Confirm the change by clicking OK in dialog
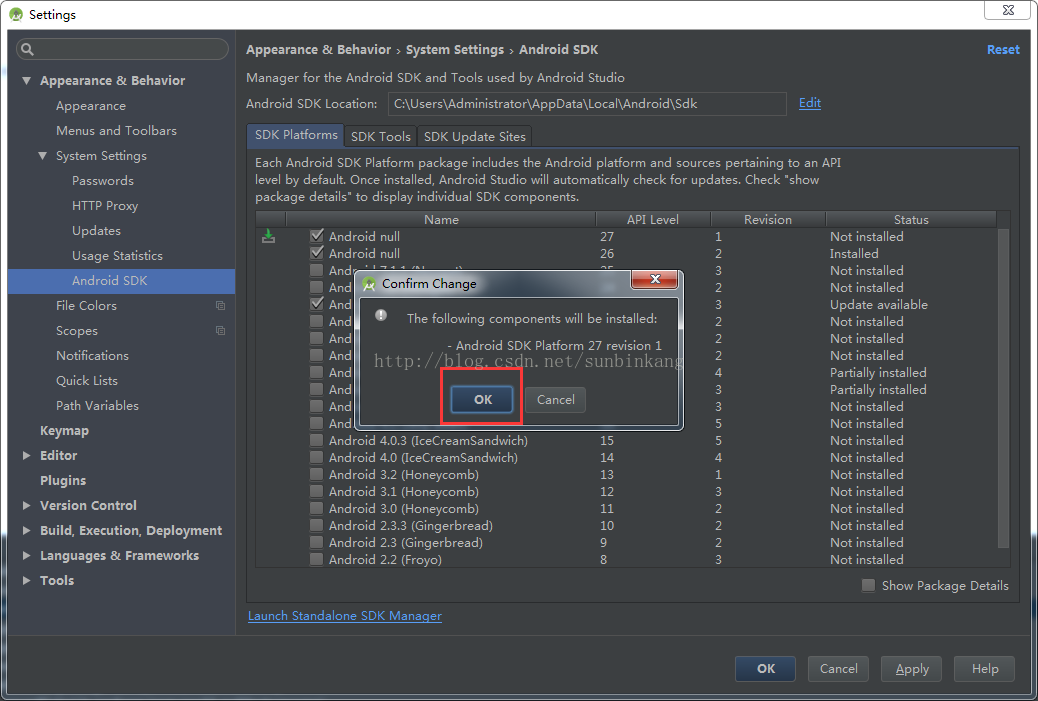1038x701 pixels. click(x=482, y=399)
